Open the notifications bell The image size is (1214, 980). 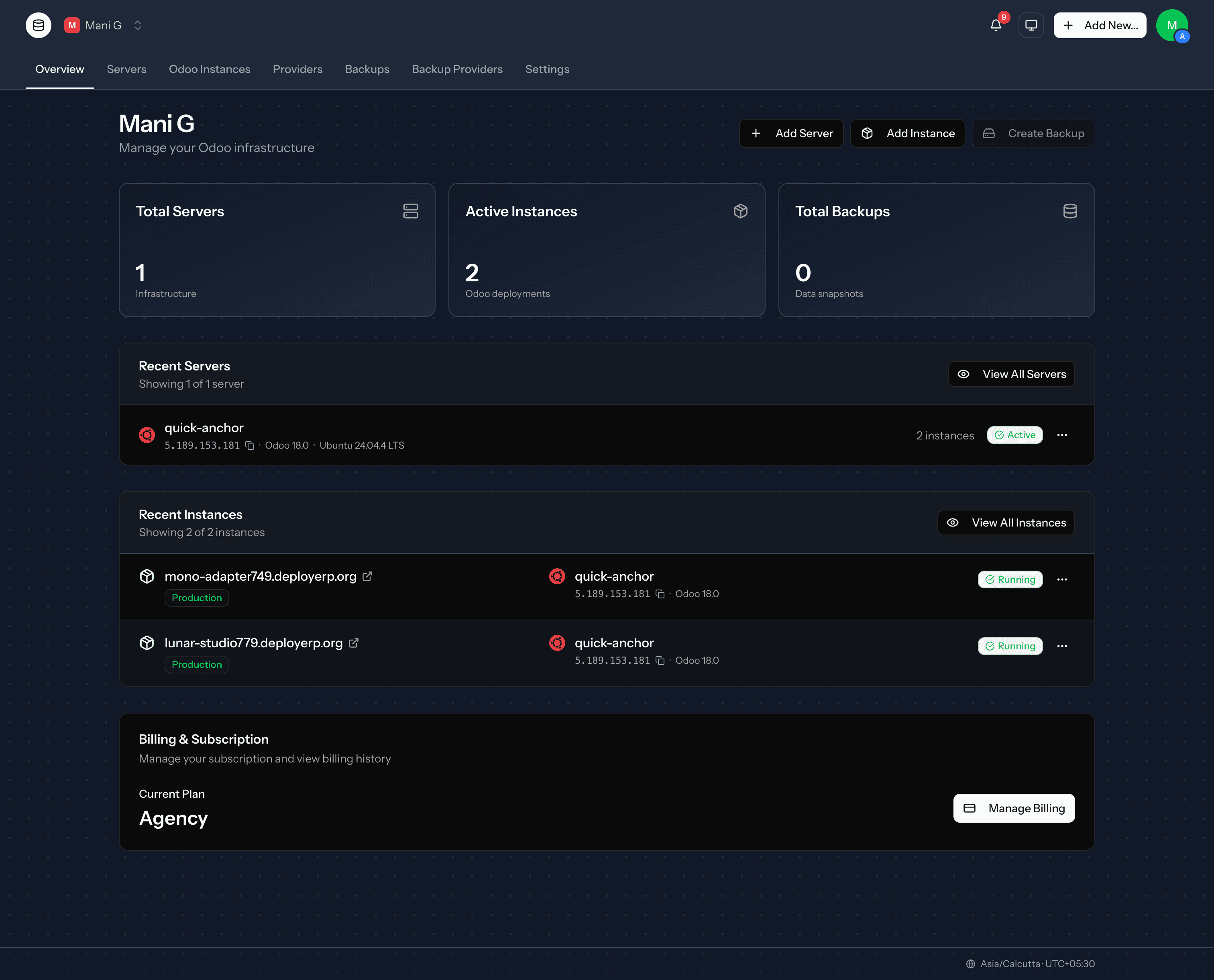point(996,25)
